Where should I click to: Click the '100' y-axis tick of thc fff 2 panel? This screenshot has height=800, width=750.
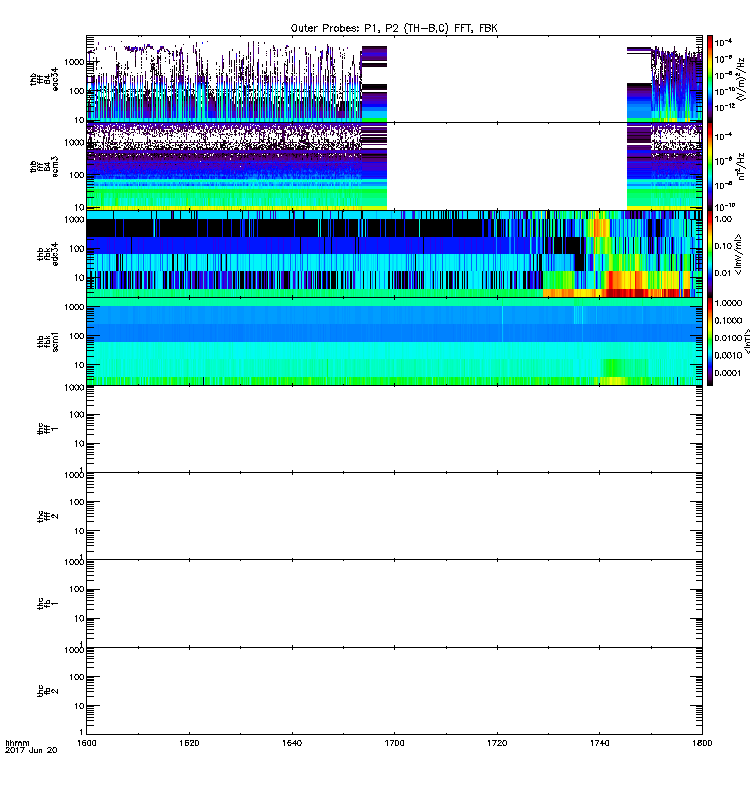(x=77, y=503)
